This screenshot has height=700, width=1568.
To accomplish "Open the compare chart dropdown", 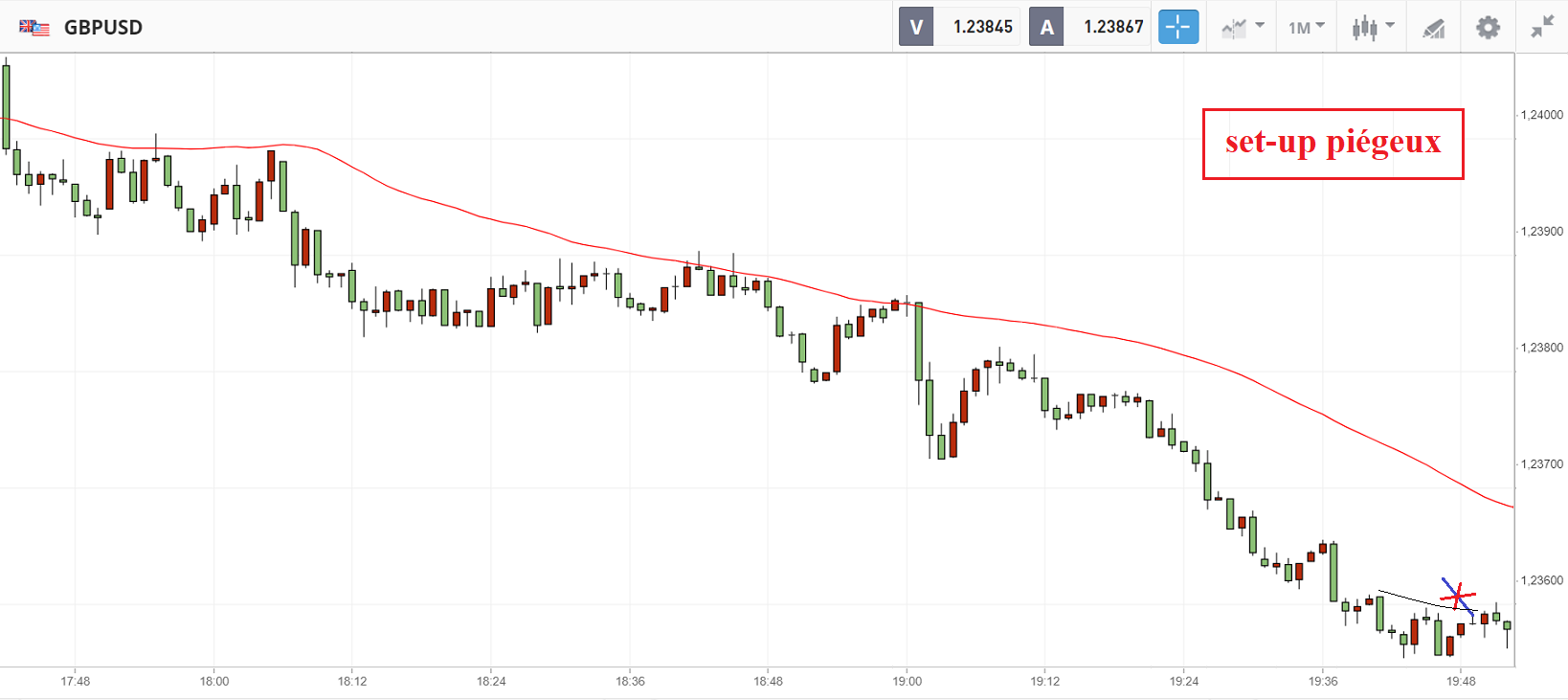I will coord(1243,27).
